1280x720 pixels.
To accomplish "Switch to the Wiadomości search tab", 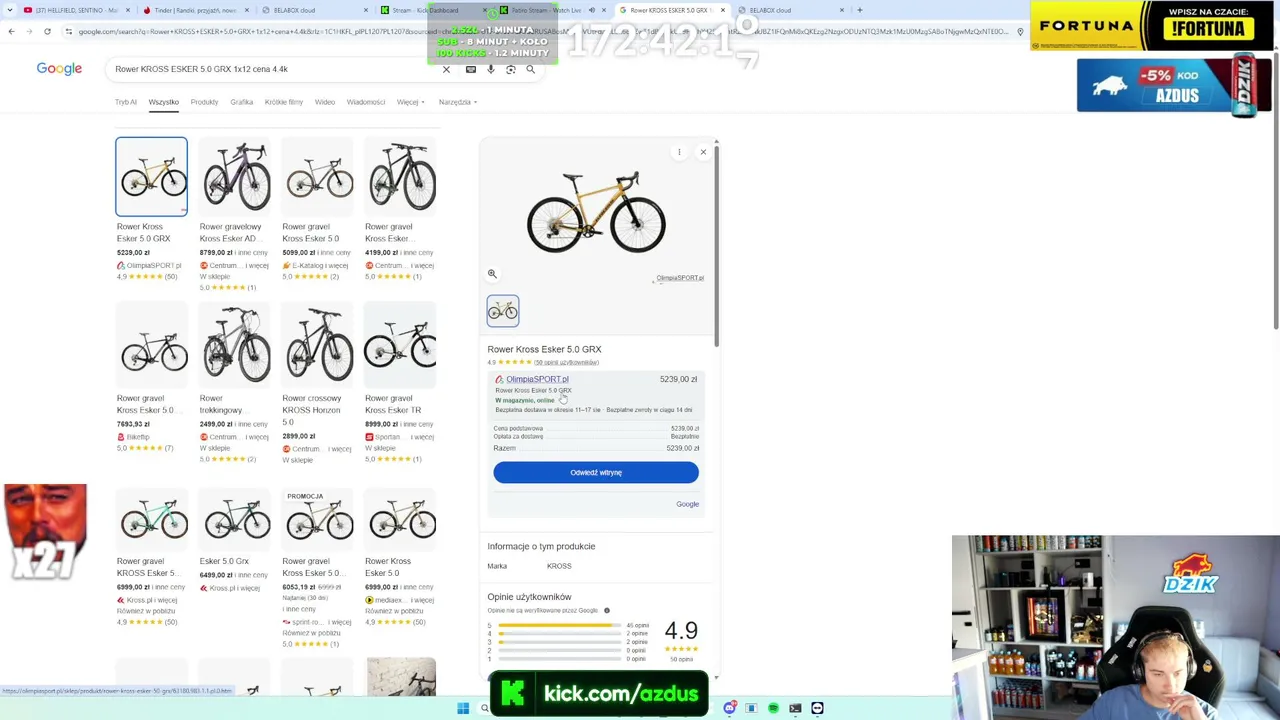I will tap(366, 102).
